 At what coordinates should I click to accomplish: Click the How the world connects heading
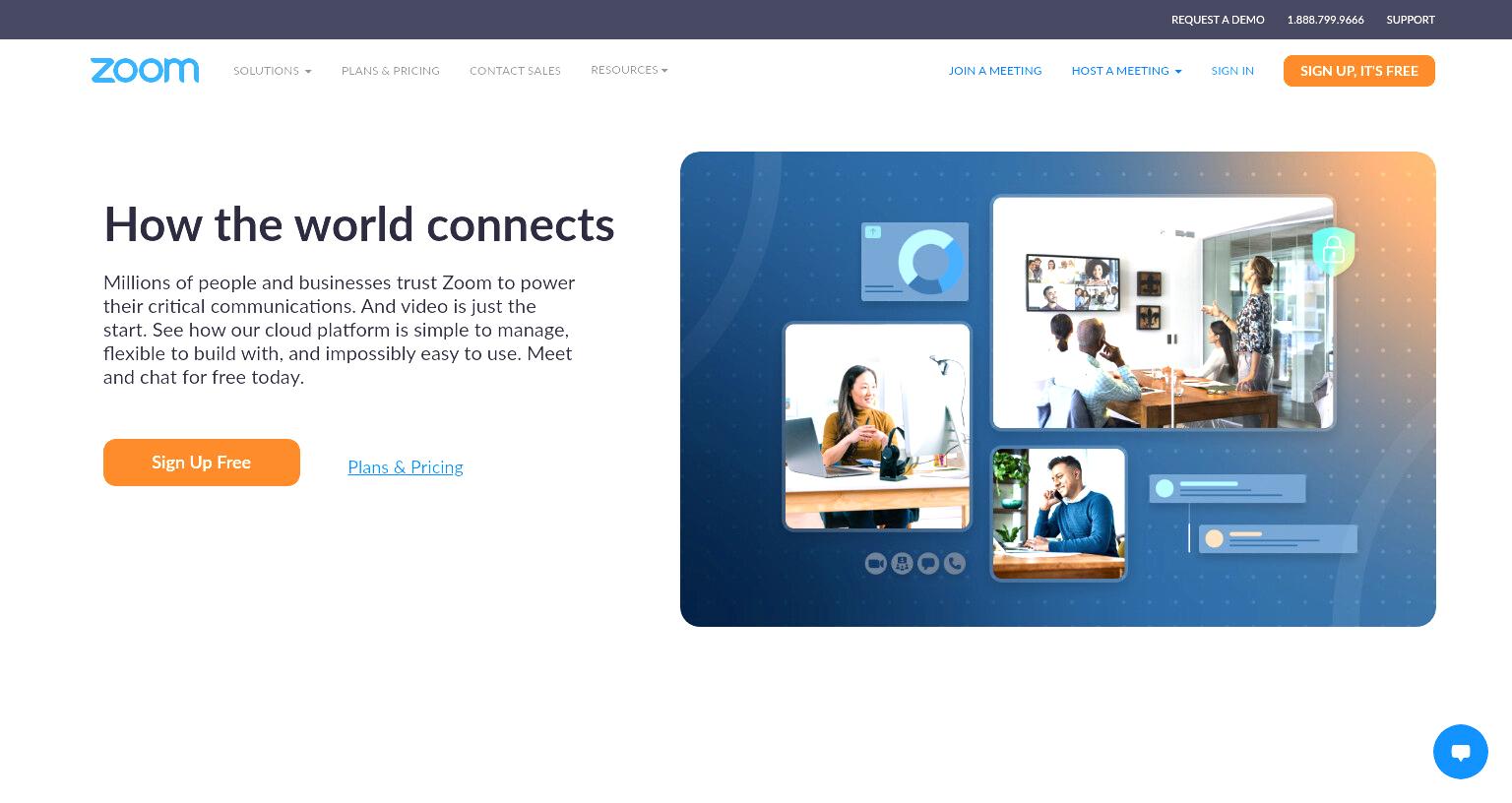pyautogui.click(x=359, y=224)
